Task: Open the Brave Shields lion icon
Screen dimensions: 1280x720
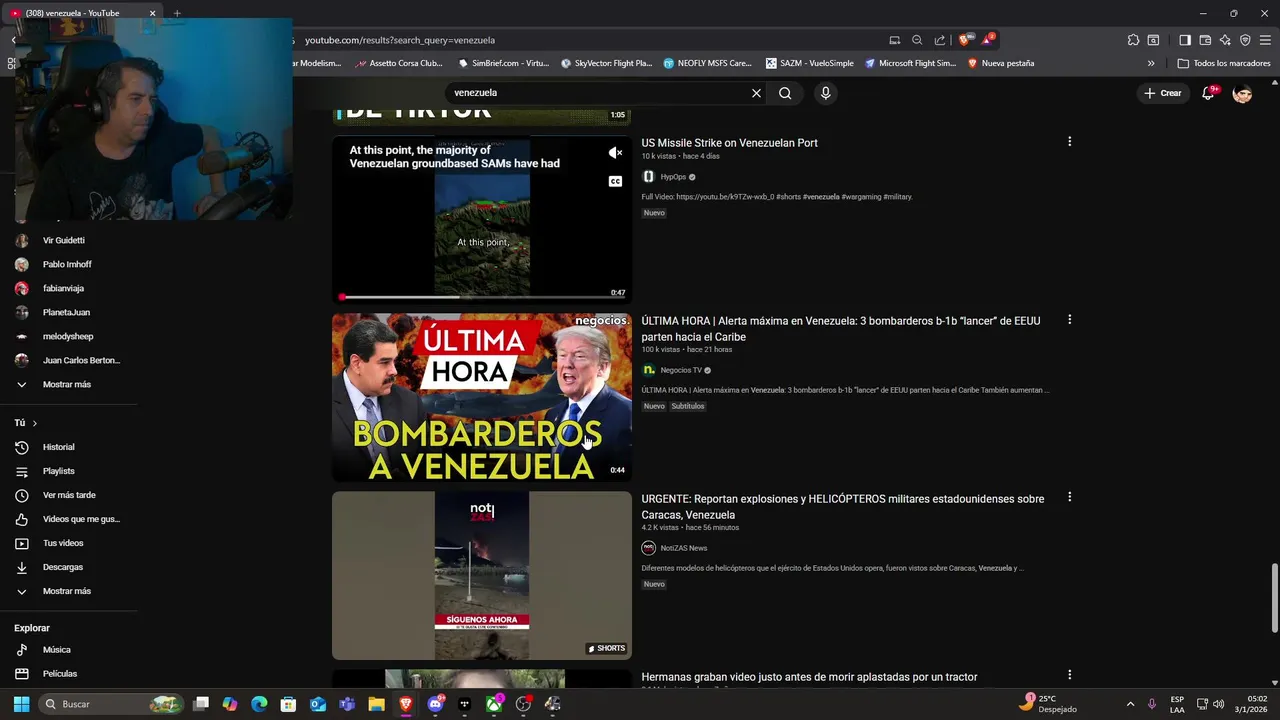Action: [965, 40]
